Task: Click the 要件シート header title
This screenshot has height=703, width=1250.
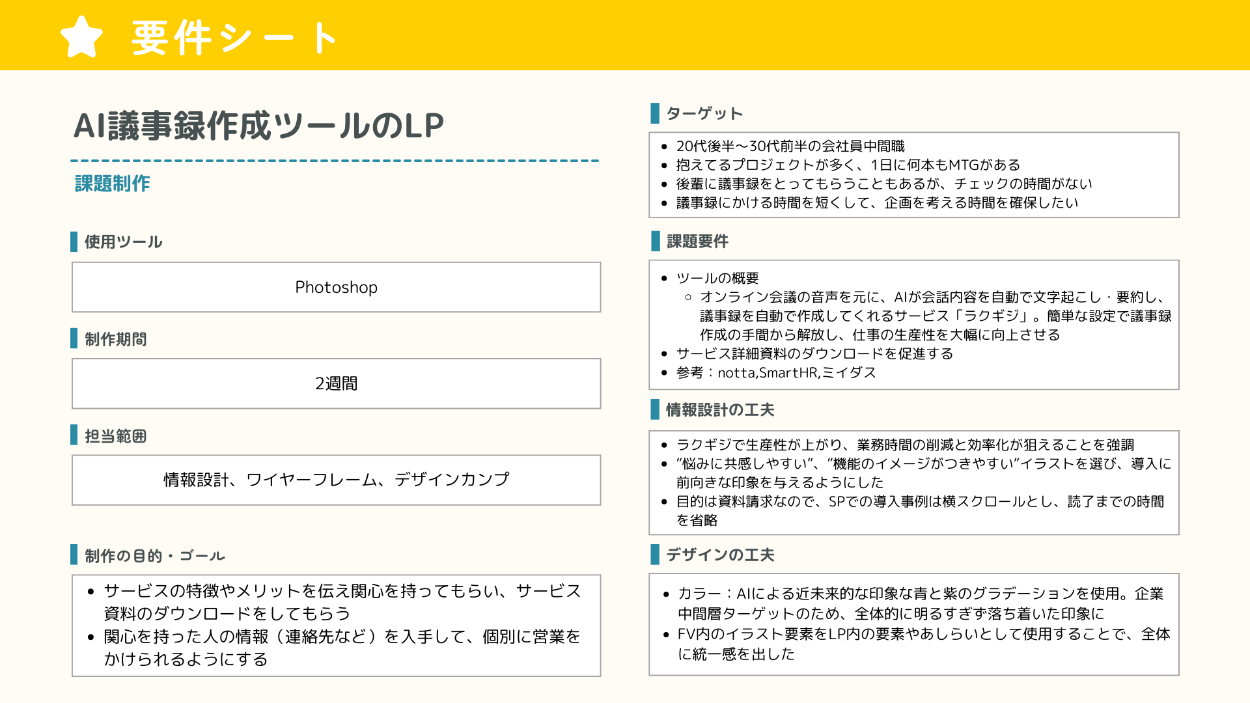Action: 236,38
